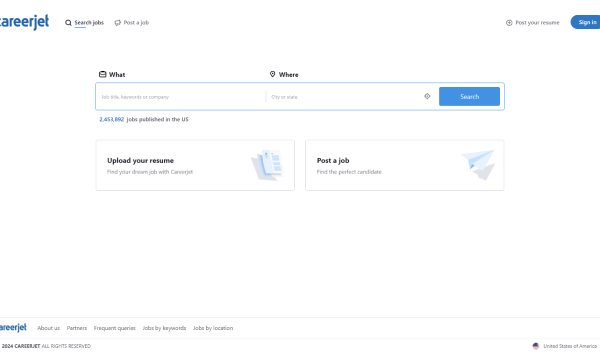Open the Frequent queries footer link
600x360 pixels.
tap(114, 328)
